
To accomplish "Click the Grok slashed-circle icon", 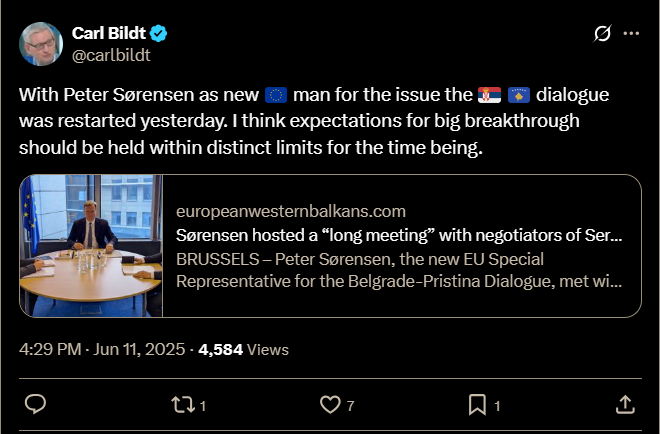I will coord(602,34).
